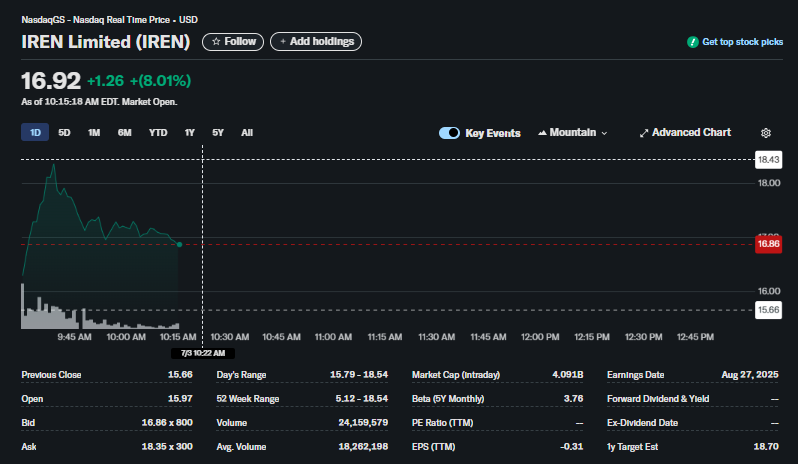The image size is (798, 464).
Task: Click the +1.26 price change
Action: (x=105, y=81)
